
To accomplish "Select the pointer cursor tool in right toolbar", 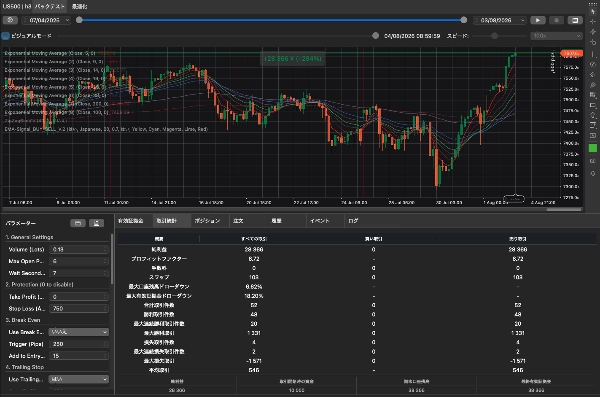I will (x=593, y=11).
